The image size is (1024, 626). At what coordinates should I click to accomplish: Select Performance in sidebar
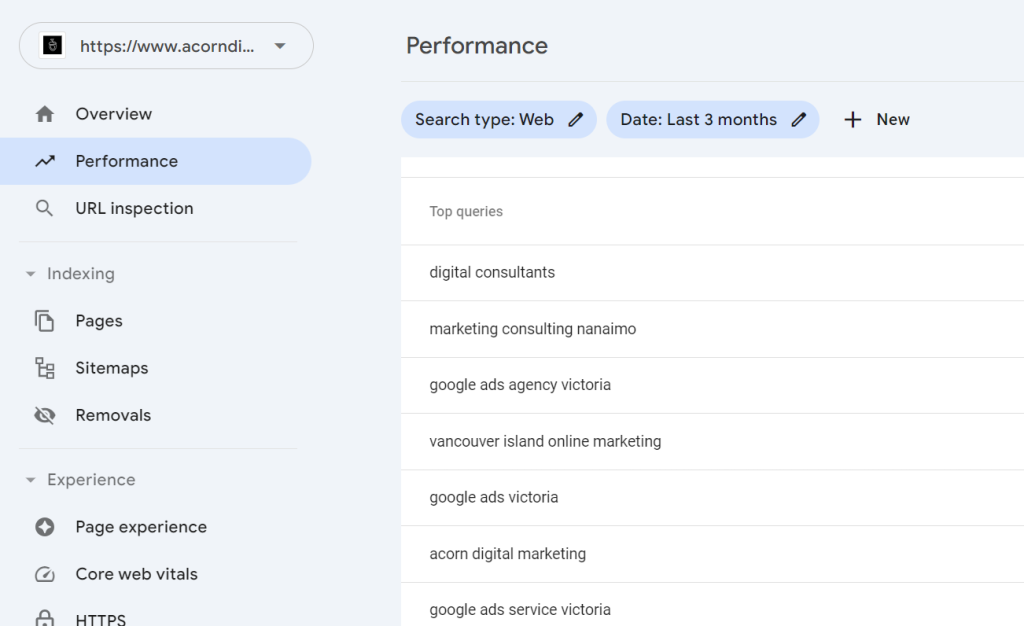tap(155, 161)
